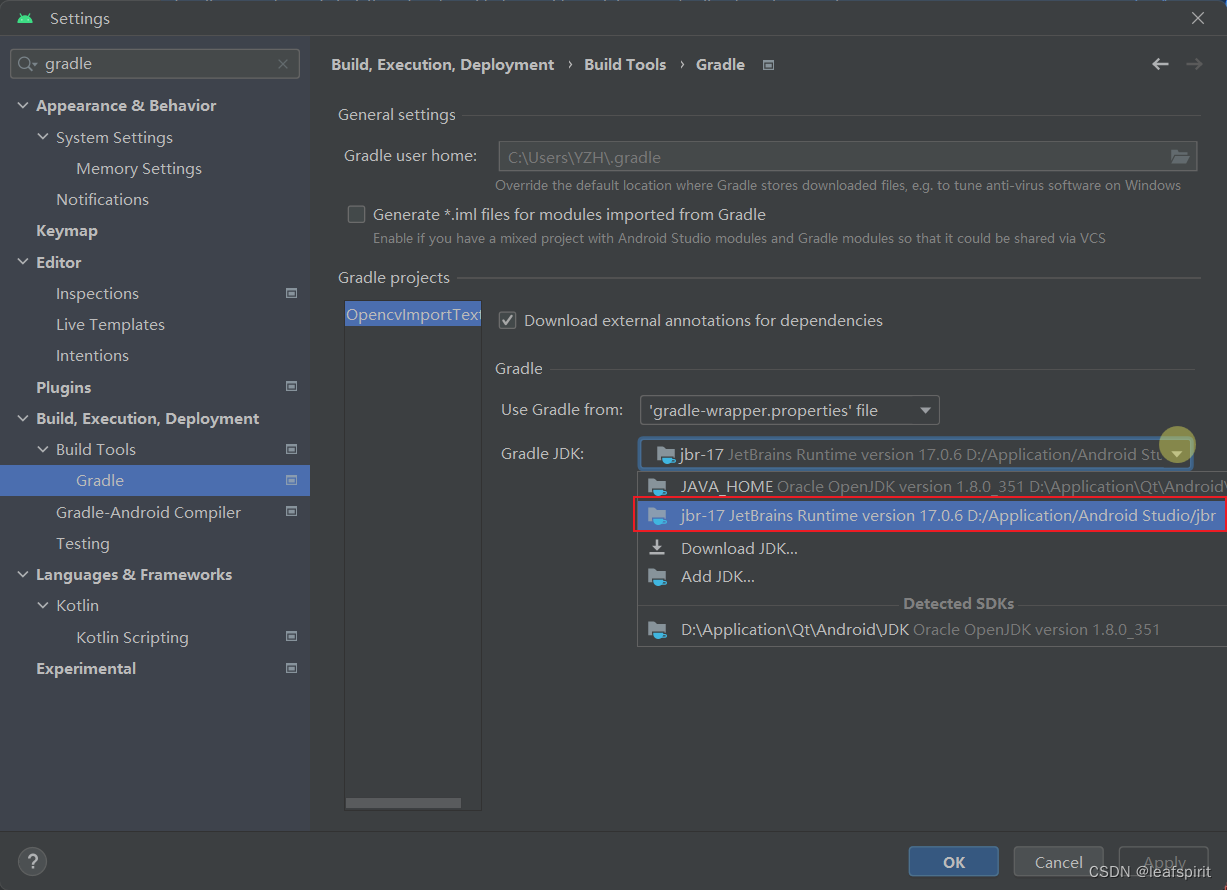Collapse the Build, Execution, Deployment section
Image resolution: width=1227 pixels, height=890 pixels.
(x=22, y=418)
